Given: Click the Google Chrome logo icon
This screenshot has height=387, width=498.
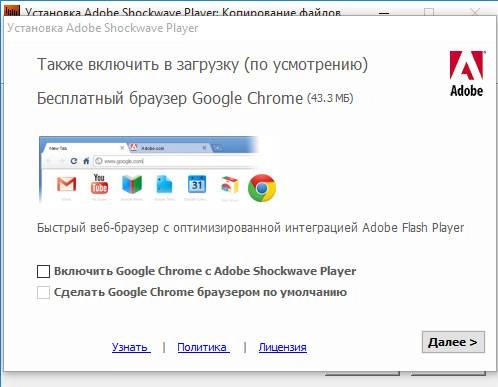Looking at the screenshot, I should [262, 188].
